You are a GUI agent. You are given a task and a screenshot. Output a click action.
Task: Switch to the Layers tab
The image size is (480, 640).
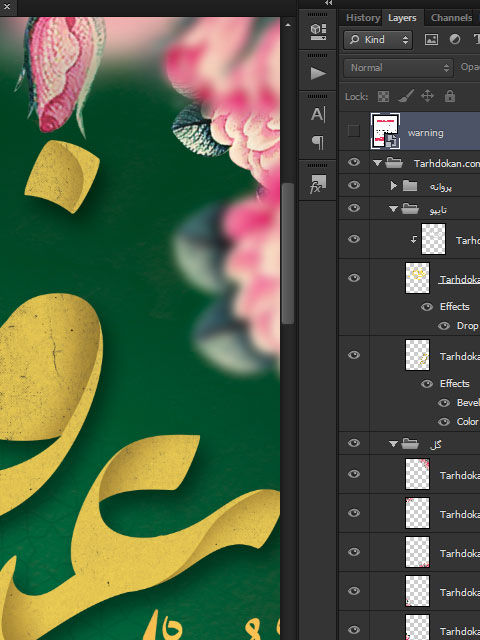402,18
